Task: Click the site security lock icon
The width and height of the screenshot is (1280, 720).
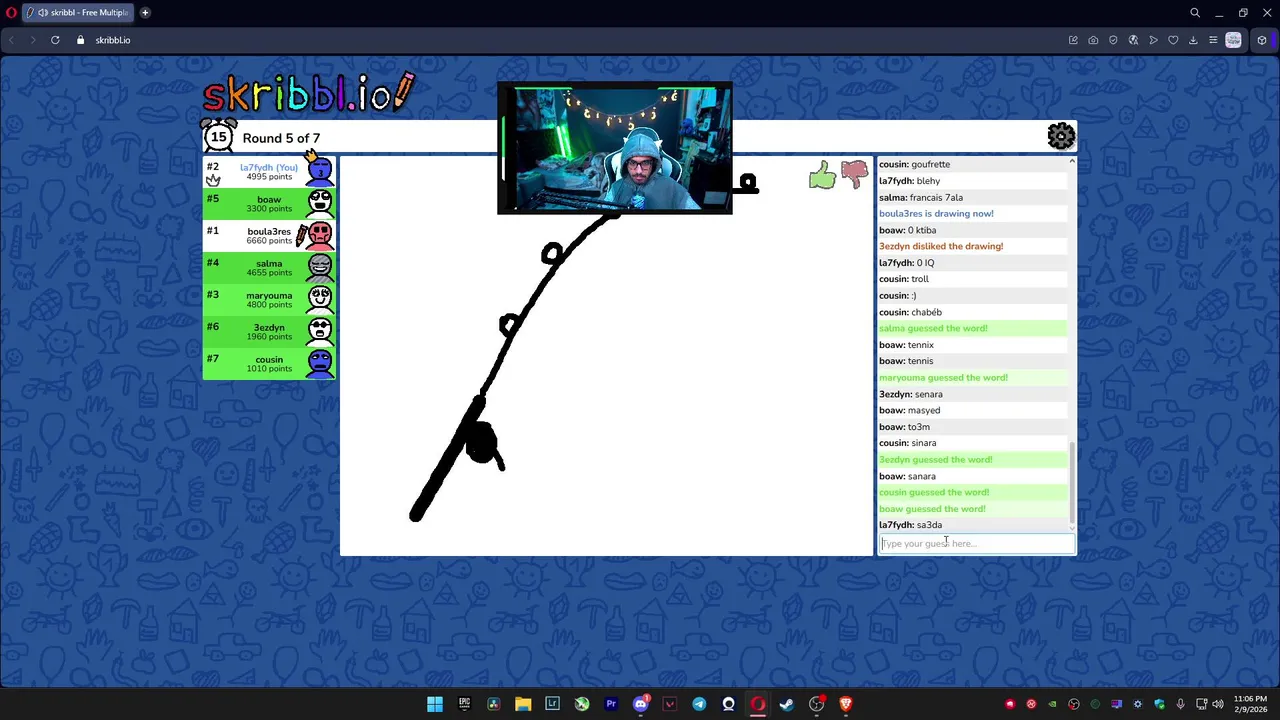Action: coord(81,40)
